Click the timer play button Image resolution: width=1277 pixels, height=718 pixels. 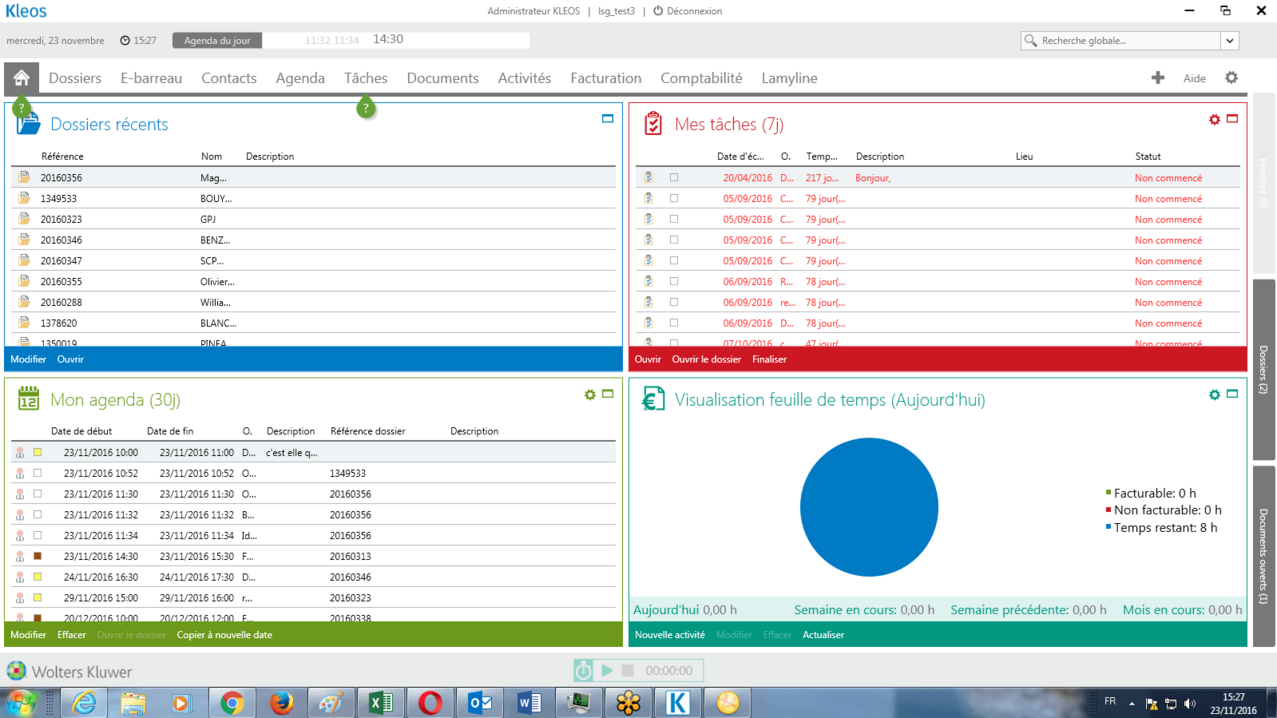(x=607, y=670)
